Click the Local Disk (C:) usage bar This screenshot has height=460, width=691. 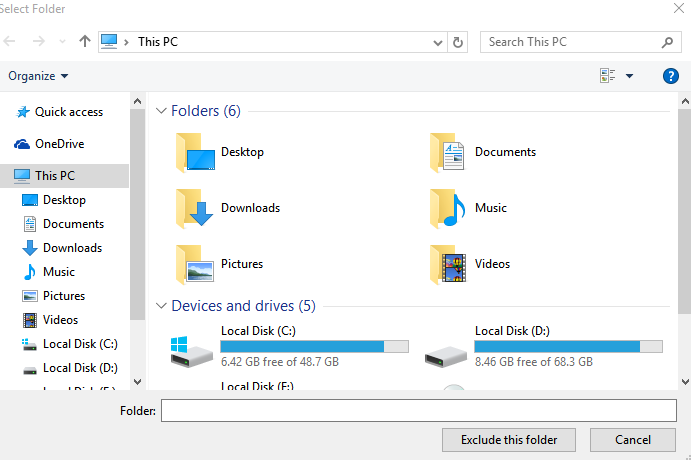315,346
